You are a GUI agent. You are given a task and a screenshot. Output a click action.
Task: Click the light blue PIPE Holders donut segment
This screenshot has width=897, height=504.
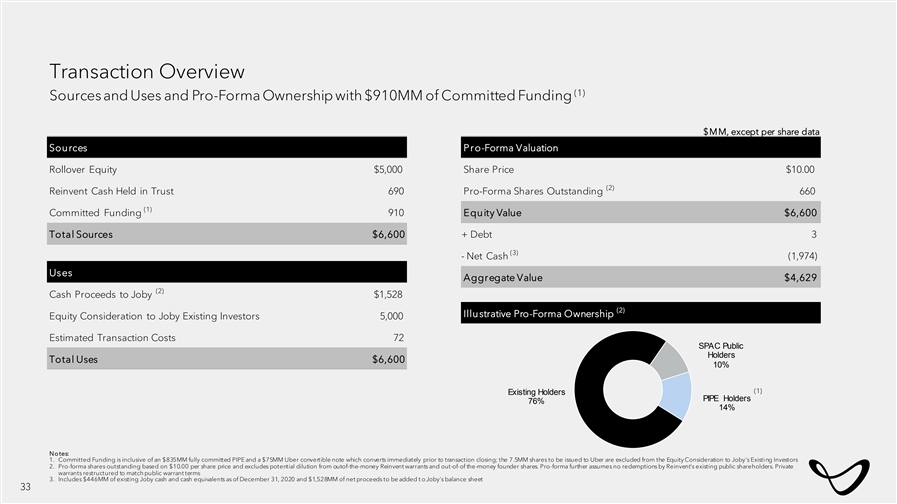pos(677,395)
